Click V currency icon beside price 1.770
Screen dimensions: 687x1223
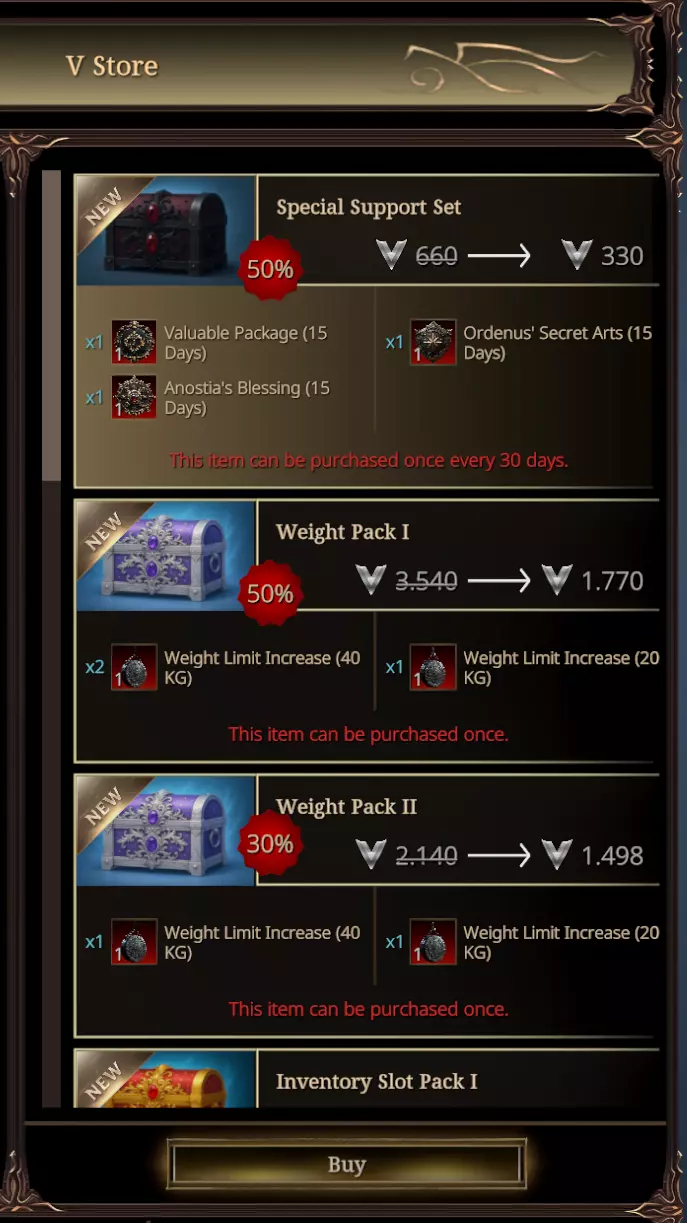(x=557, y=580)
